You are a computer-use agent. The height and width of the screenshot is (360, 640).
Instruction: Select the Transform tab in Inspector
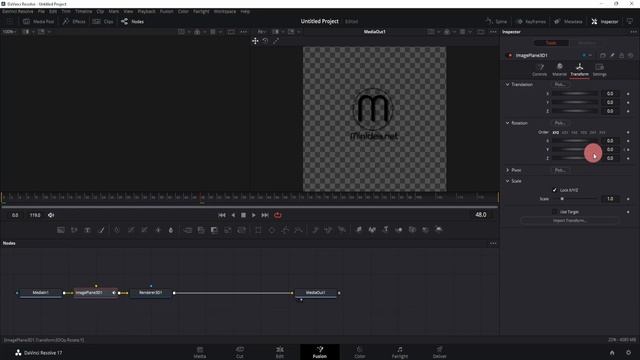pos(580,69)
